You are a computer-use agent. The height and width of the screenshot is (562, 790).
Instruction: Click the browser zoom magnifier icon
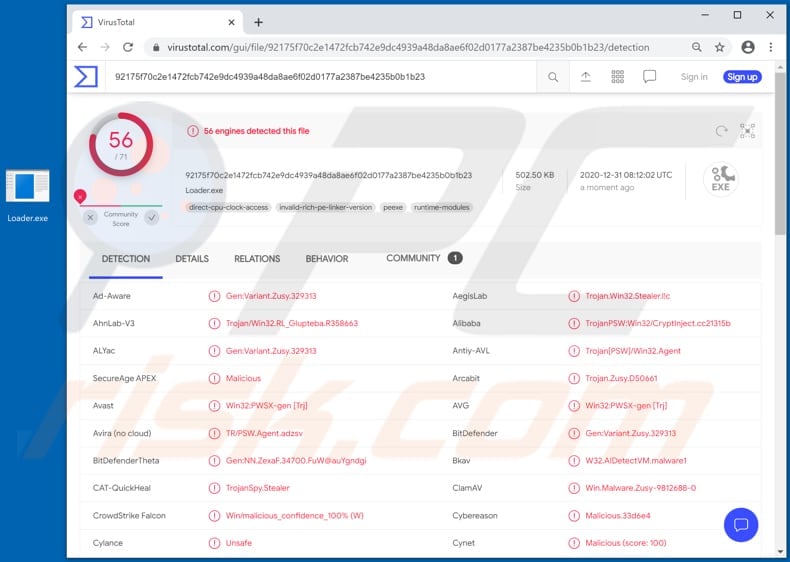click(697, 47)
